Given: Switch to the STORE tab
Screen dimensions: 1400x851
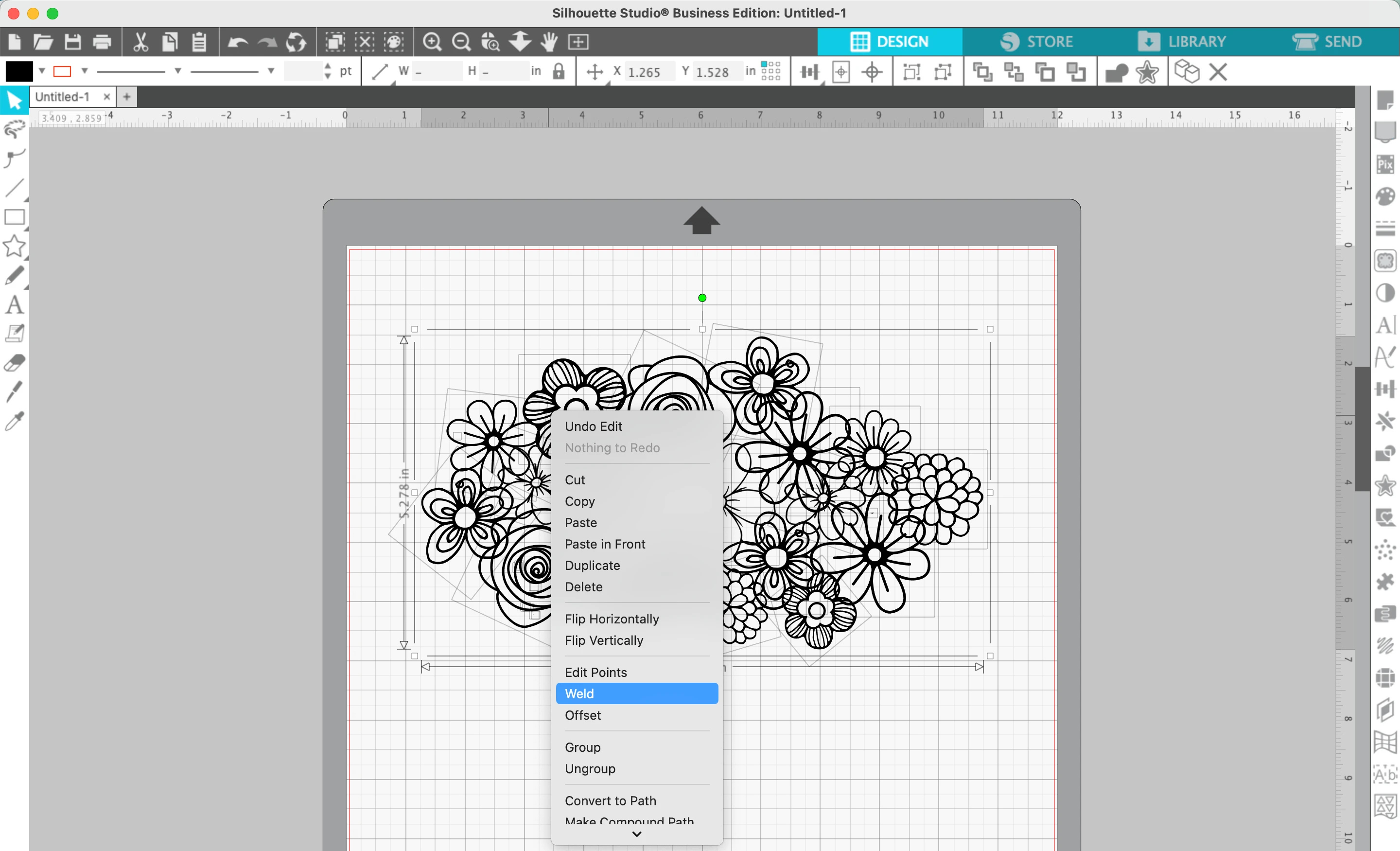Looking at the screenshot, I should click(1036, 41).
